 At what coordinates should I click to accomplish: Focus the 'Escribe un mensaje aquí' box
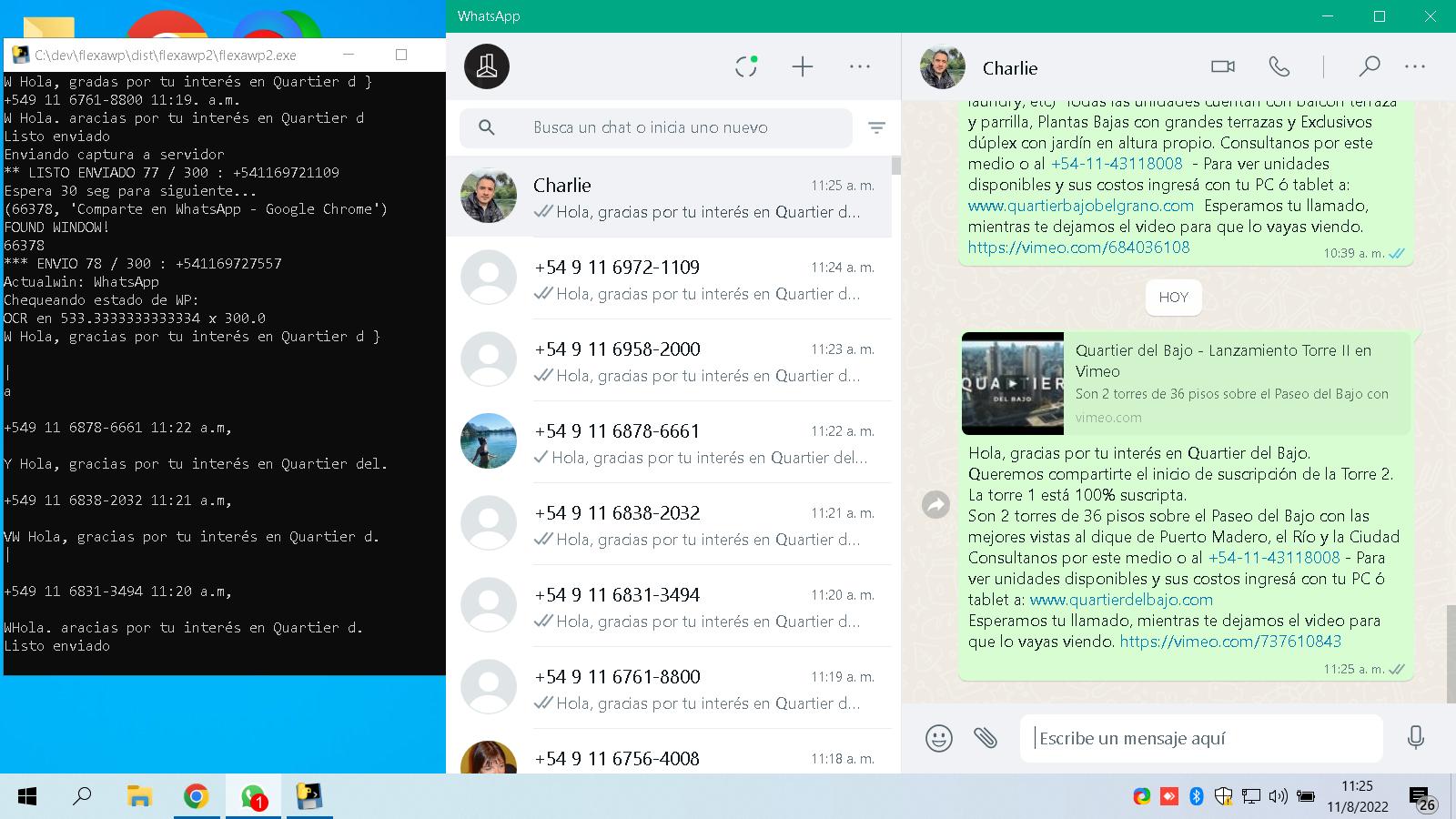(1201, 738)
